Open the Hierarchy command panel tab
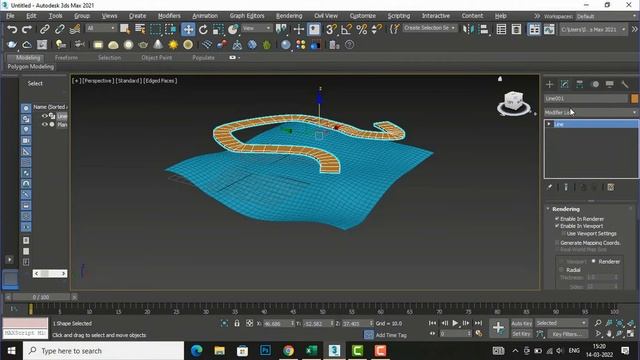 580,84
